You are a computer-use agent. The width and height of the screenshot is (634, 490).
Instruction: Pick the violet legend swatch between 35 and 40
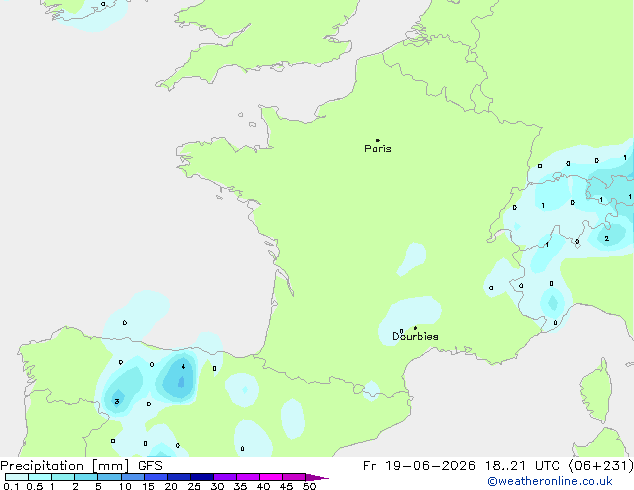248,477
